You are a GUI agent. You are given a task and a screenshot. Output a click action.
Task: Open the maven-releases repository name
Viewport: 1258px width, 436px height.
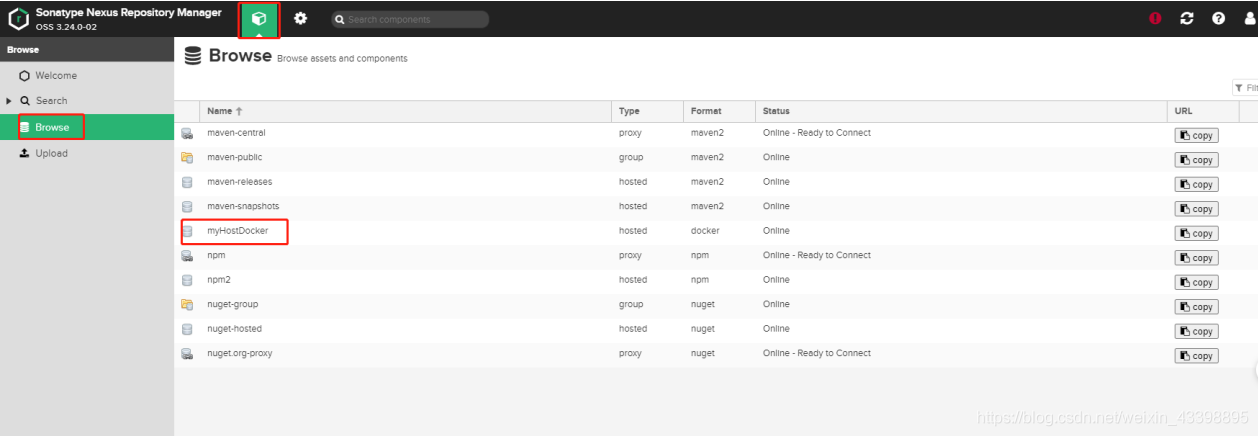click(x=239, y=182)
